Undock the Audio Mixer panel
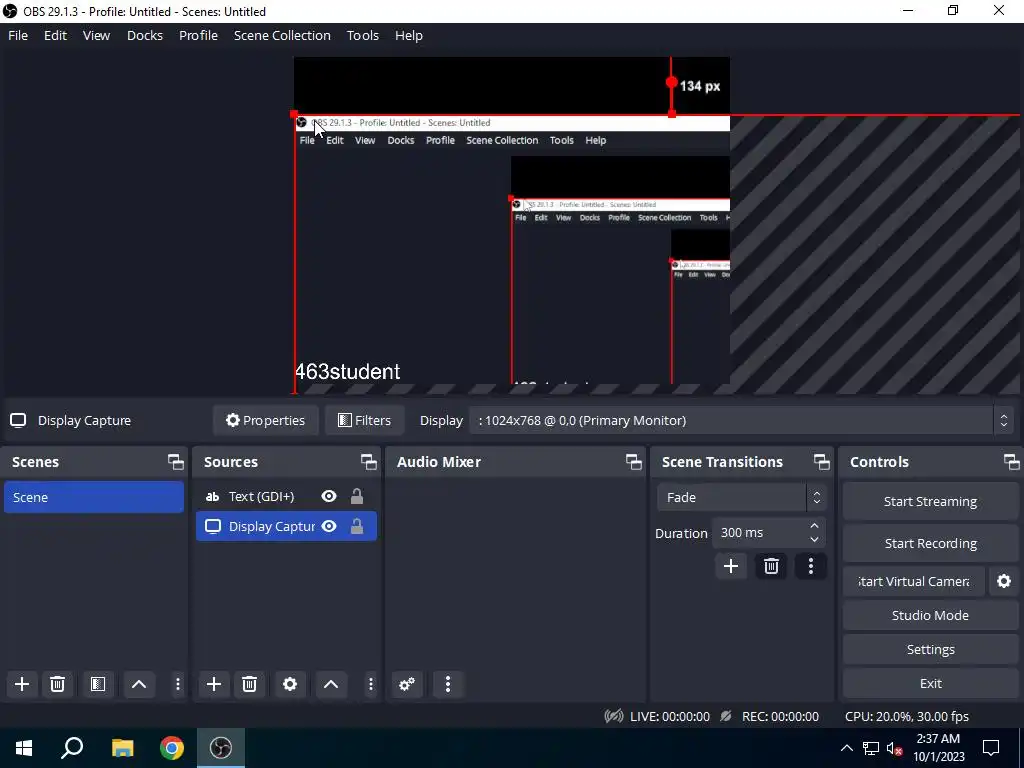Screen dimensions: 1024x768 pyautogui.click(x=633, y=462)
